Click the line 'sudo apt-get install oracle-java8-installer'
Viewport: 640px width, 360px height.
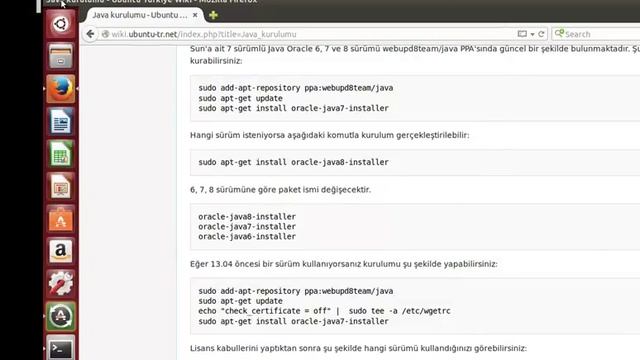[293, 162]
